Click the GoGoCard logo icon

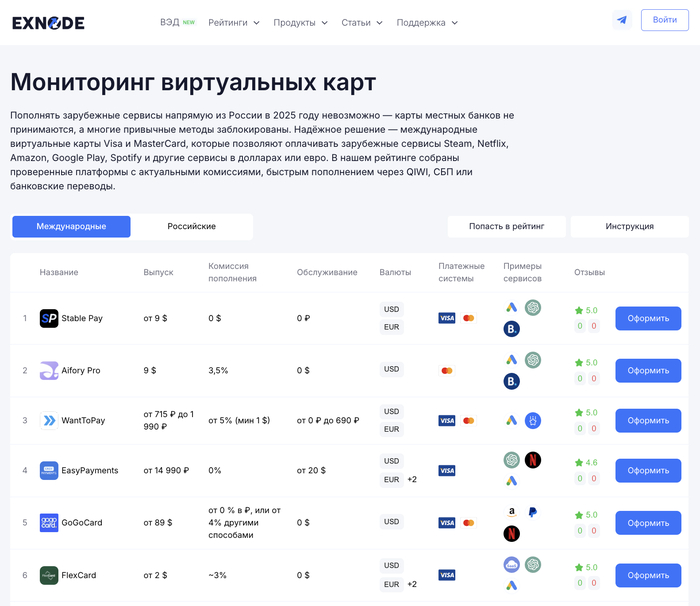[49, 523]
